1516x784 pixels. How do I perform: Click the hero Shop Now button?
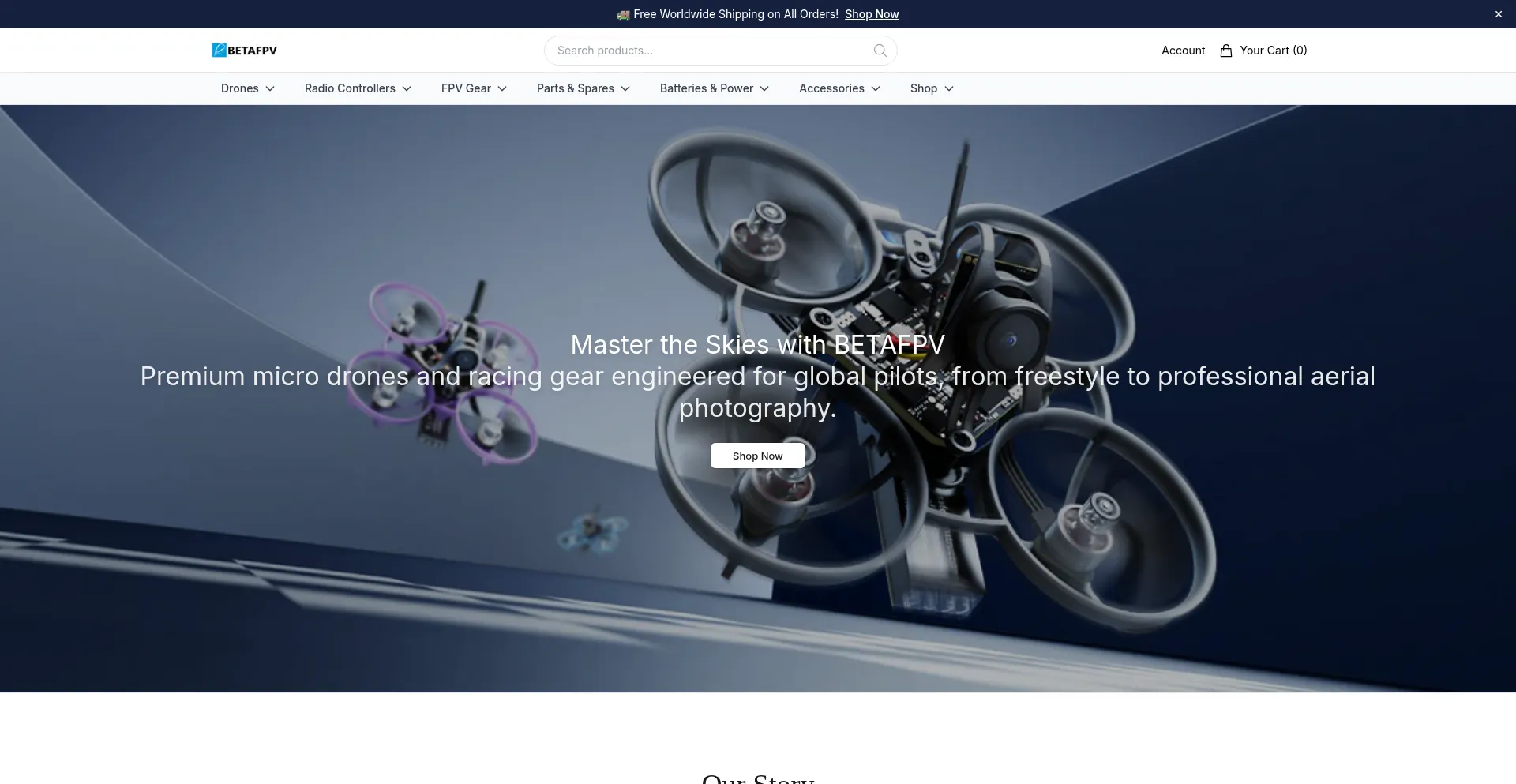click(758, 456)
